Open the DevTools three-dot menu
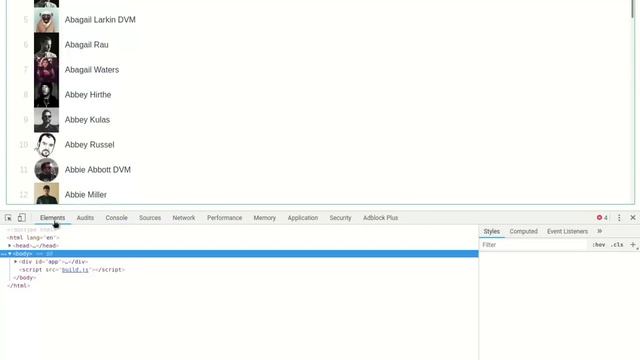Image resolution: width=640 pixels, height=360 pixels. [x=619, y=218]
